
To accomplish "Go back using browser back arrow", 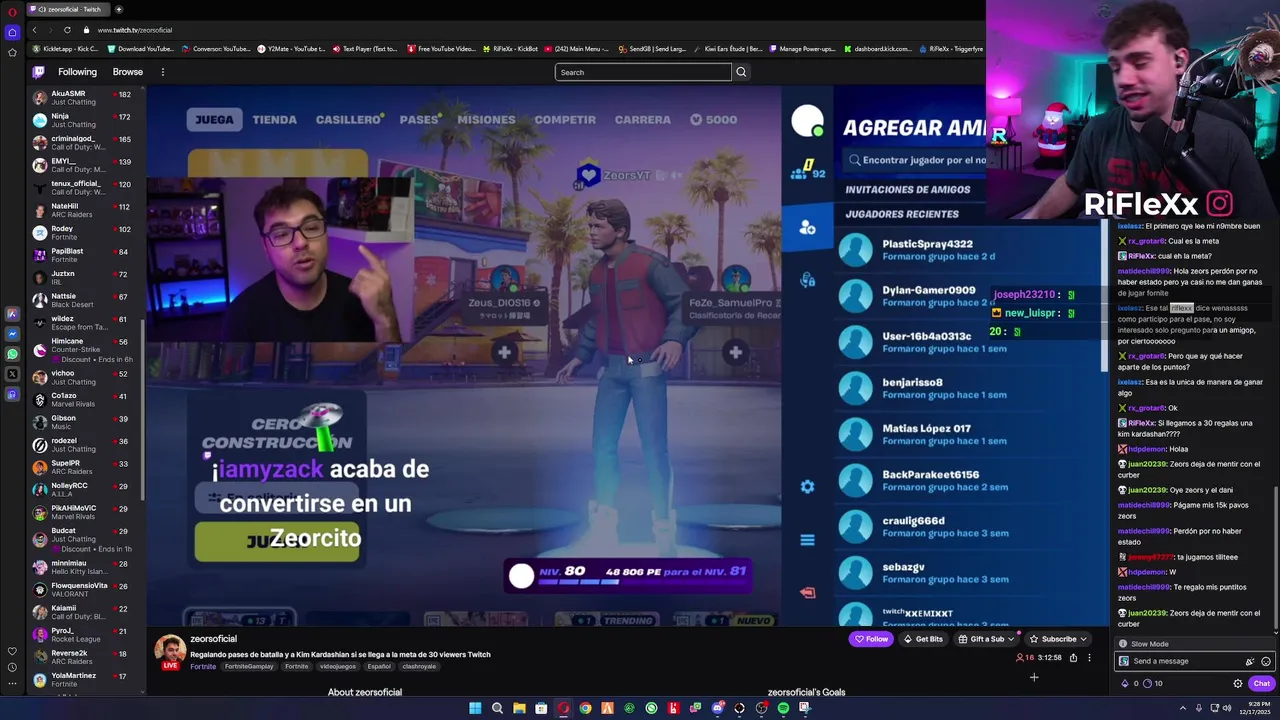I will (x=34, y=30).
